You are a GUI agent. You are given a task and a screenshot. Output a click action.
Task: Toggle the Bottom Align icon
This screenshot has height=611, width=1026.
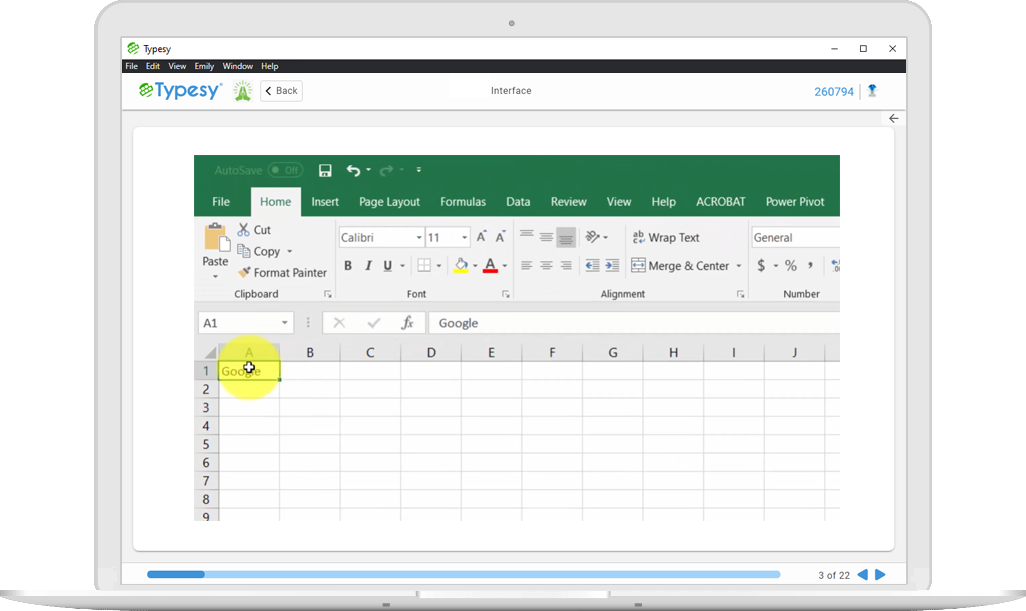coord(566,237)
